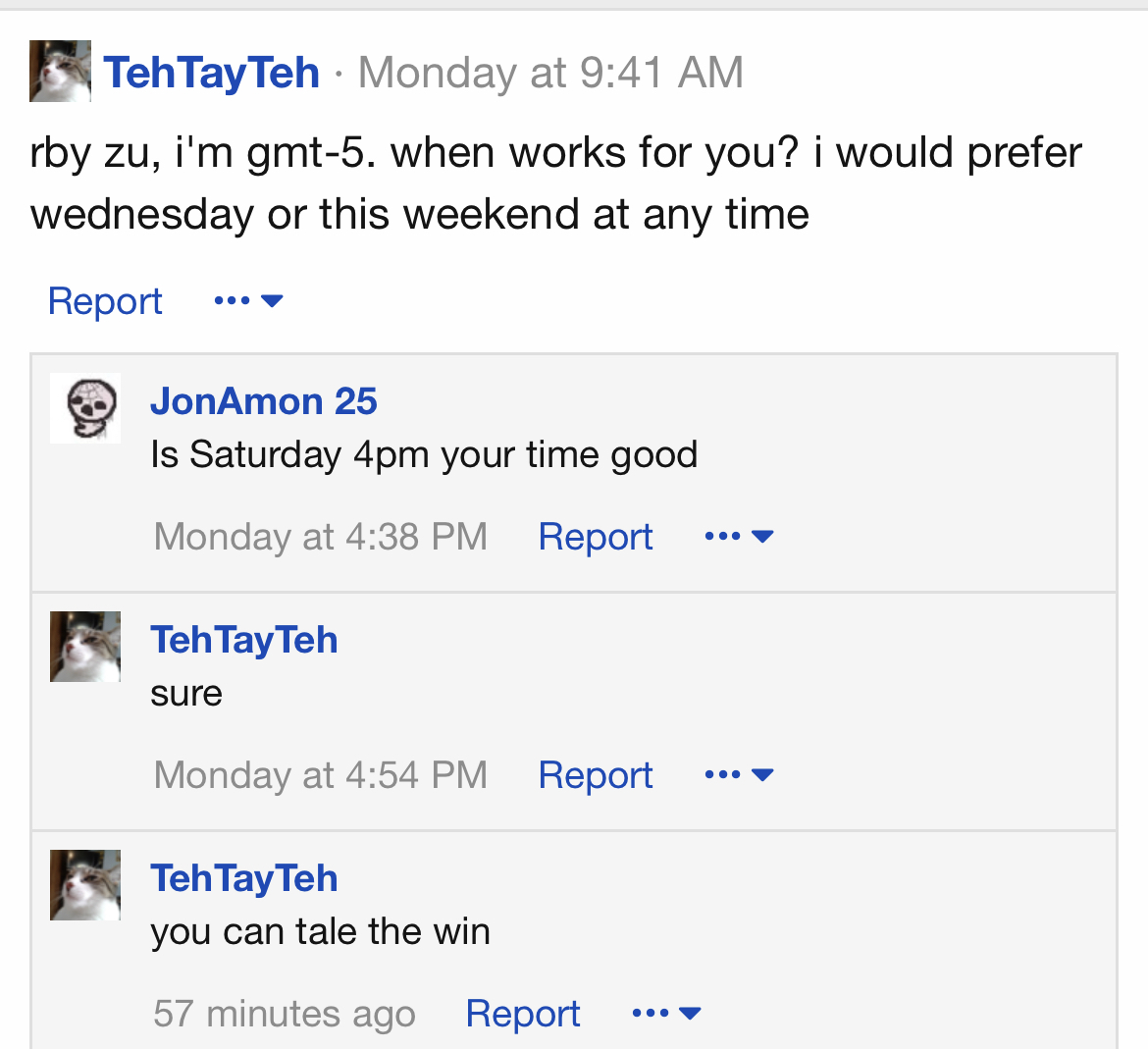This screenshot has height=1049, width=1148.
Task: Click the cat avatar beside the 'sure' reply
Action: 85,647
